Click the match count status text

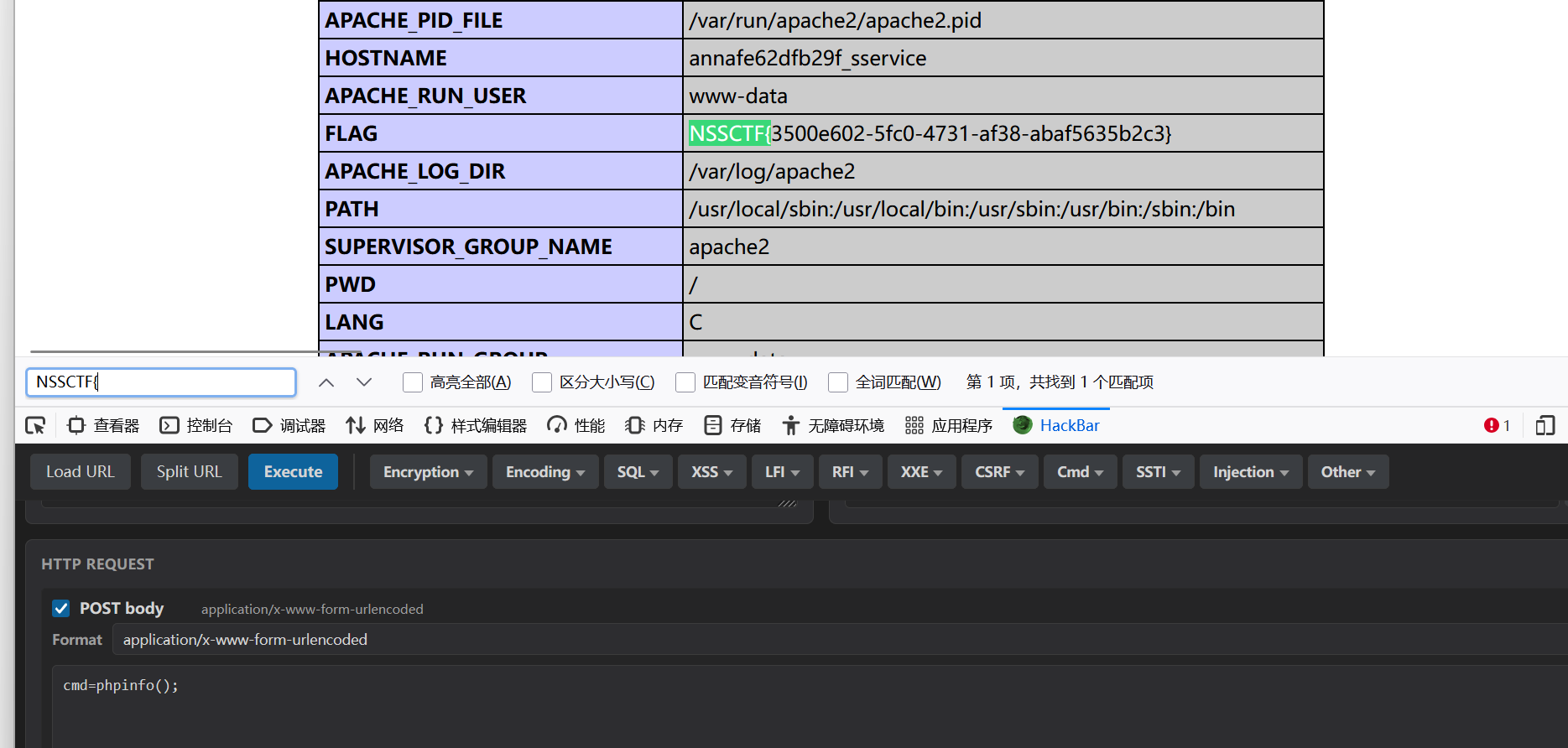[1060, 382]
